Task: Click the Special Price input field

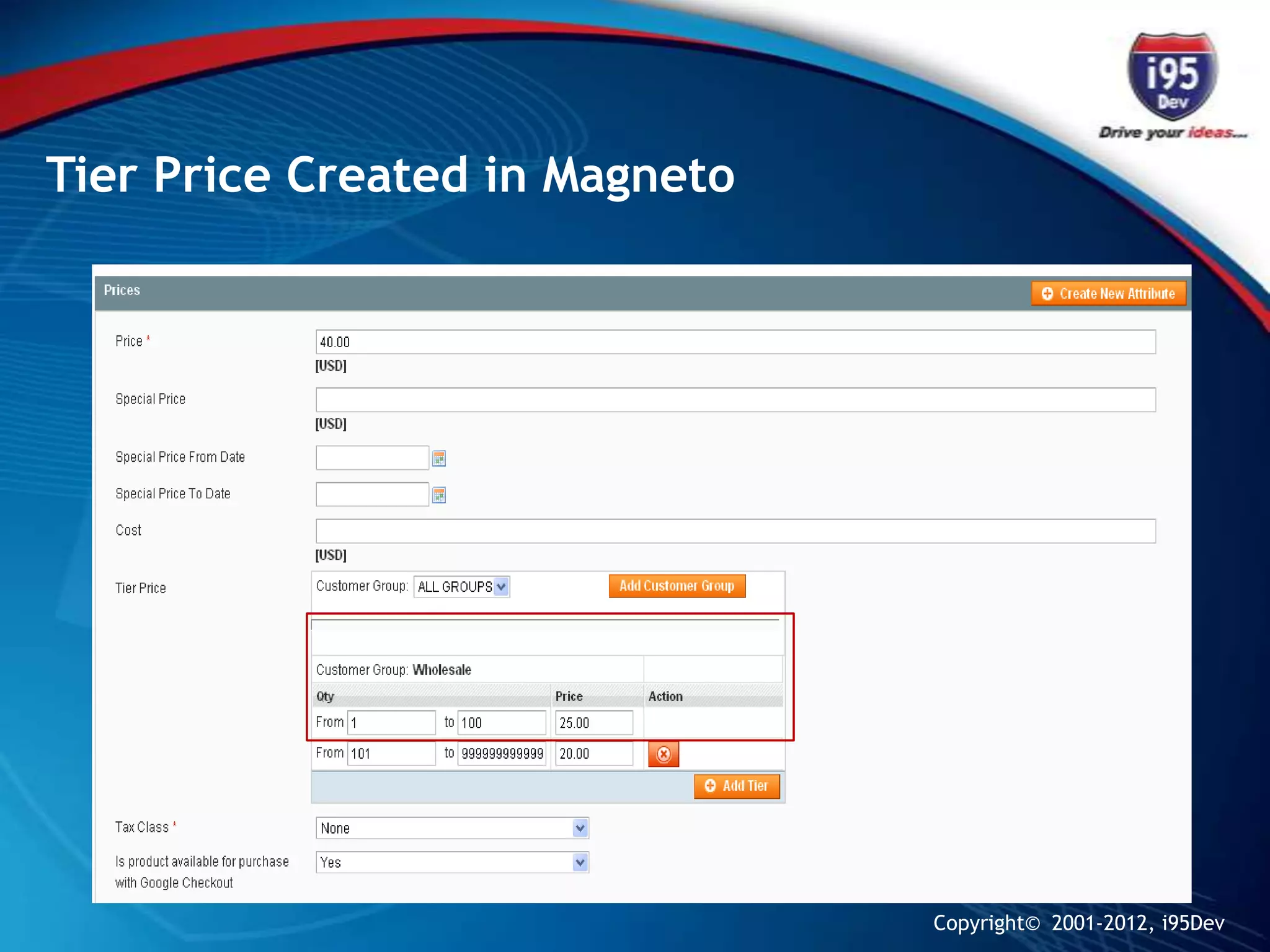Action: (x=735, y=400)
